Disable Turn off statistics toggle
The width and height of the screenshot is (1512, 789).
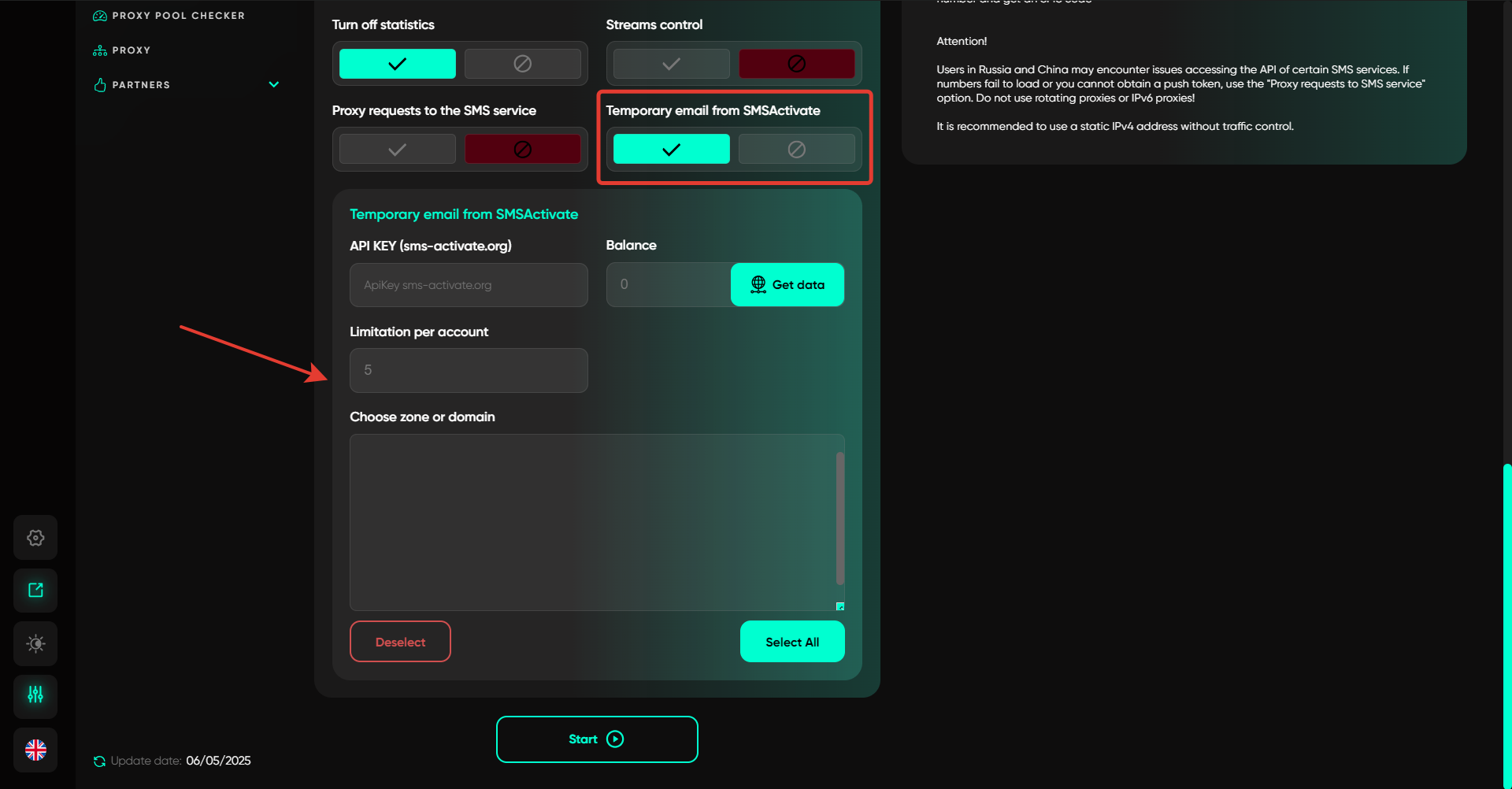click(x=522, y=64)
